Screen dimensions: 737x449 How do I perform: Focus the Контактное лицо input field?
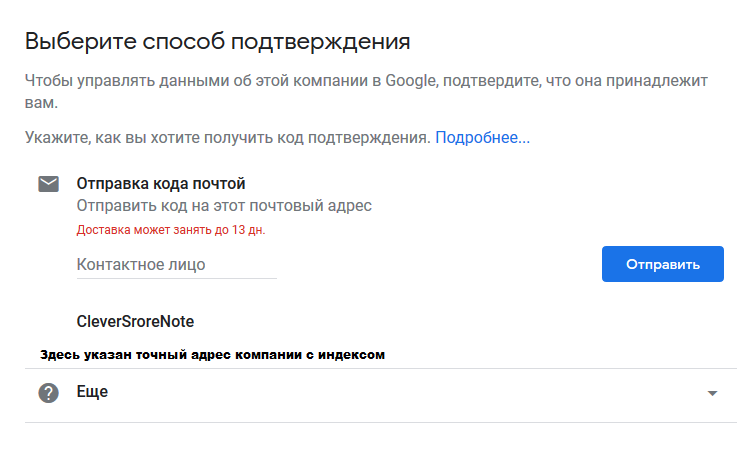pos(176,264)
